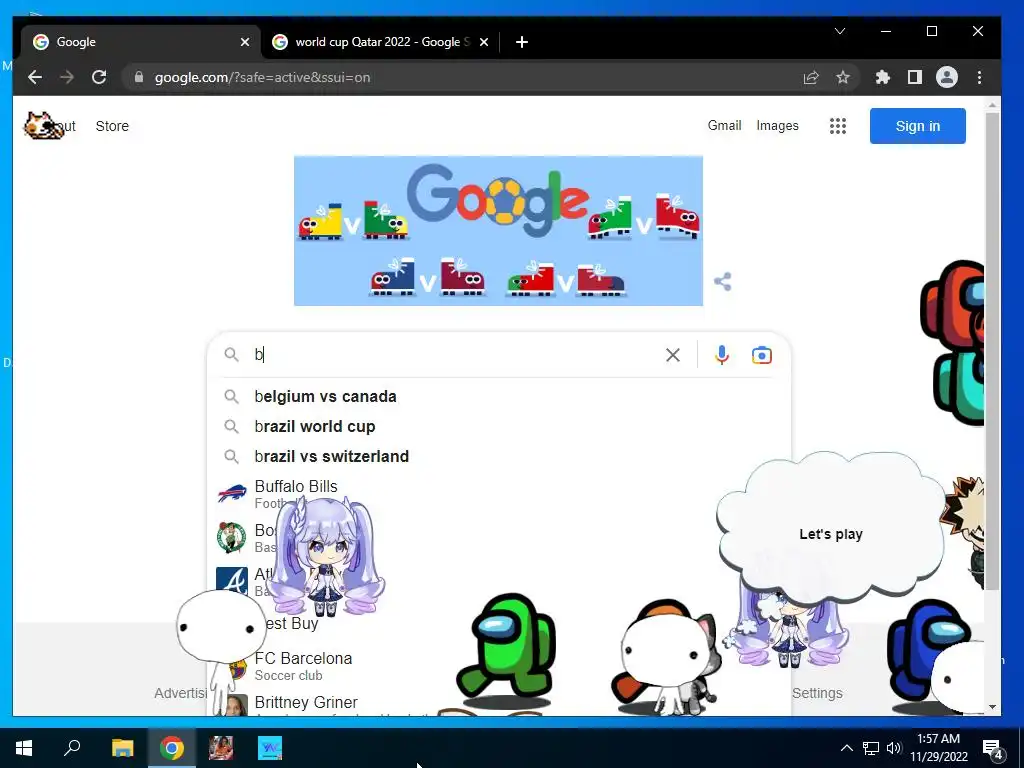Click the page vertical scrollbar
The height and width of the screenshot is (768, 1024).
tap(992, 351)
